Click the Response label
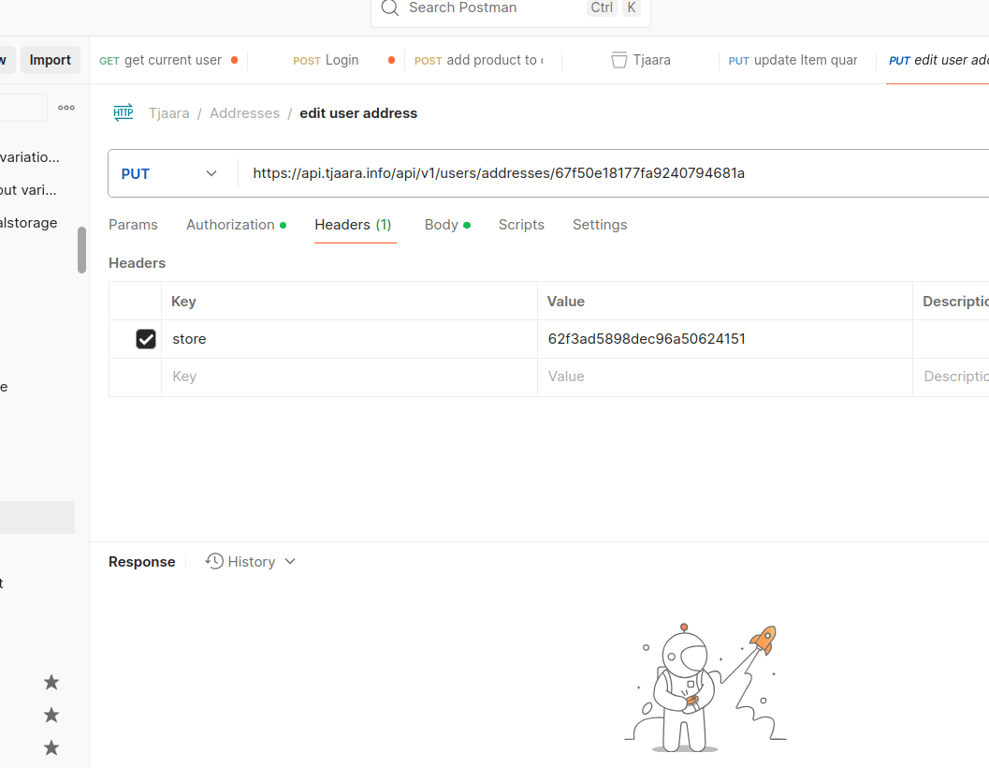 click(x=142, y=561)
